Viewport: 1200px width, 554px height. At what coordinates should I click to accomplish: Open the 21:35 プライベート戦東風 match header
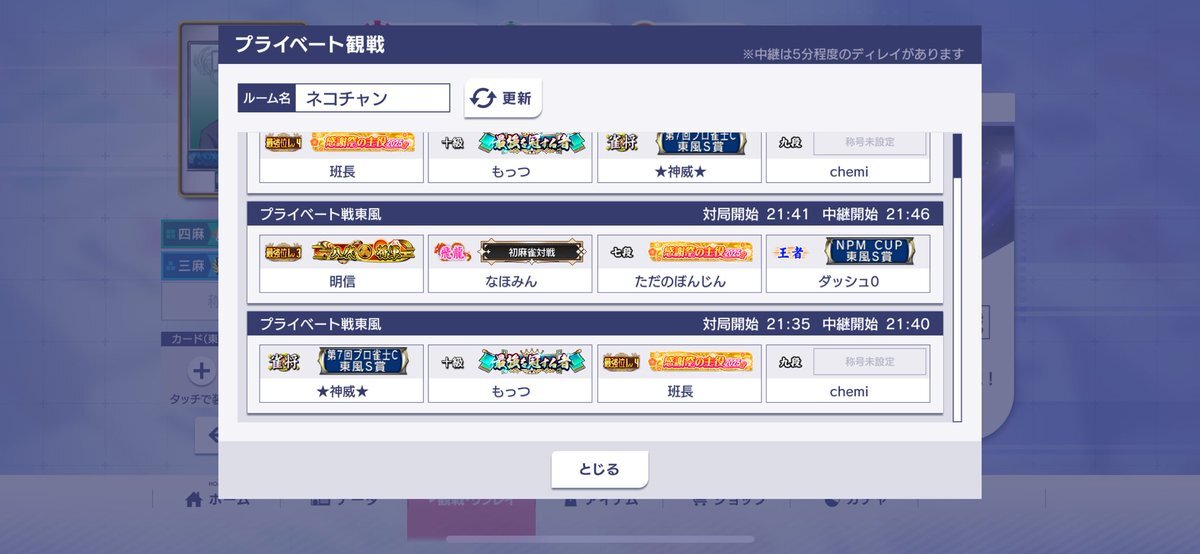[x=595, y=324]
